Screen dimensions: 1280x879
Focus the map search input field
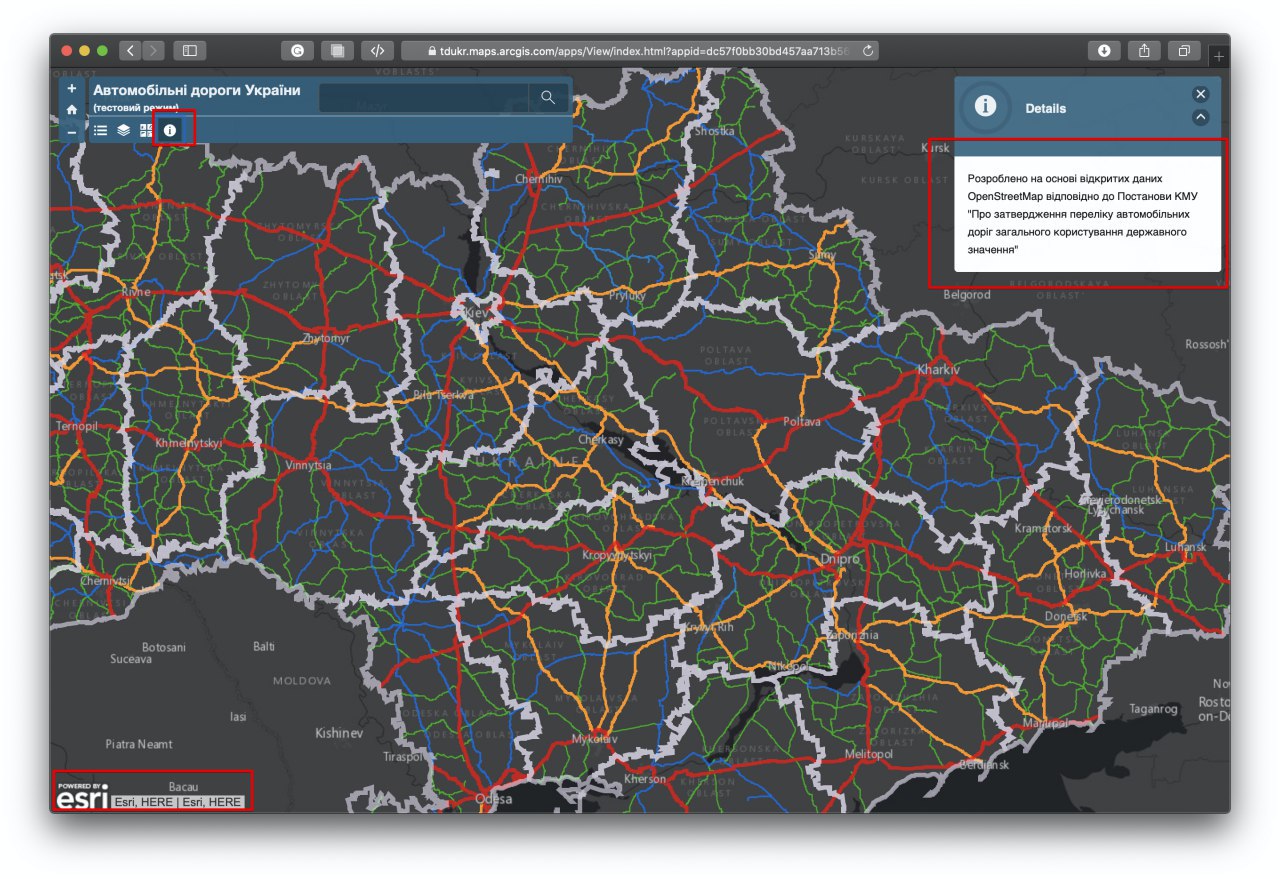click(424, 97)
